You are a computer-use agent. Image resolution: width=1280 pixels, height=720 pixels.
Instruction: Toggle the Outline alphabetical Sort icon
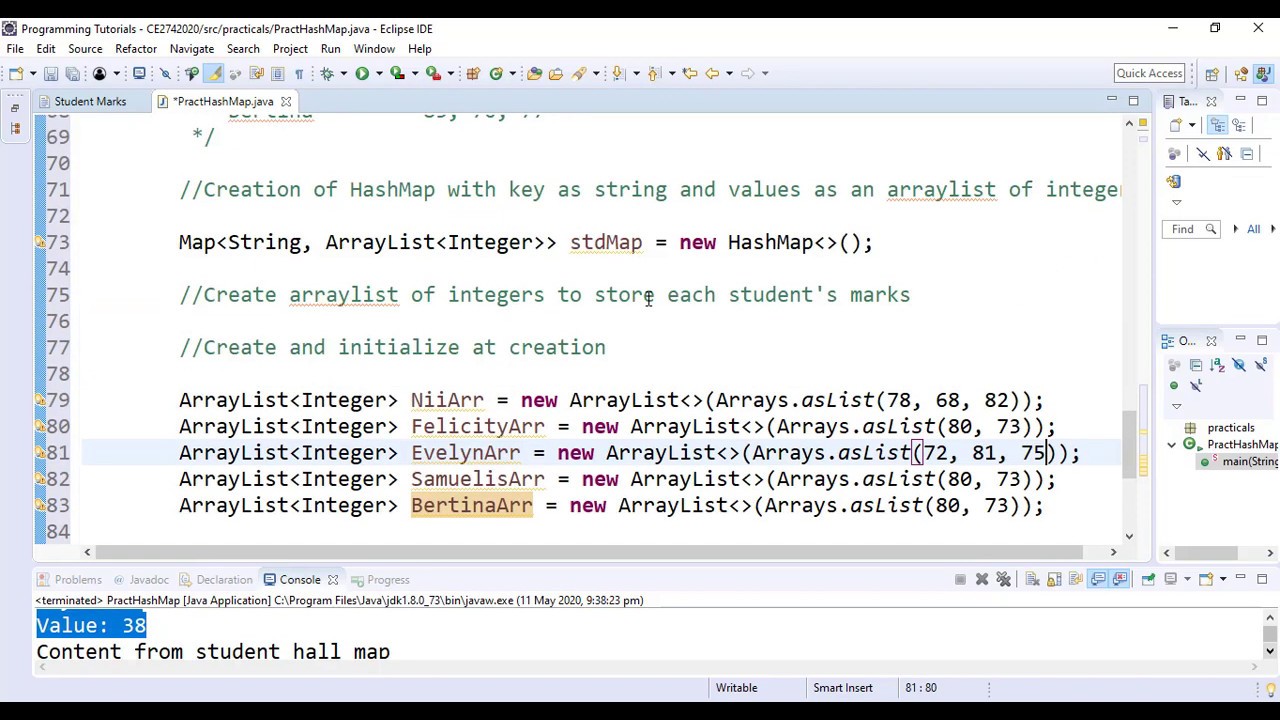click(x=1217, y=365)
